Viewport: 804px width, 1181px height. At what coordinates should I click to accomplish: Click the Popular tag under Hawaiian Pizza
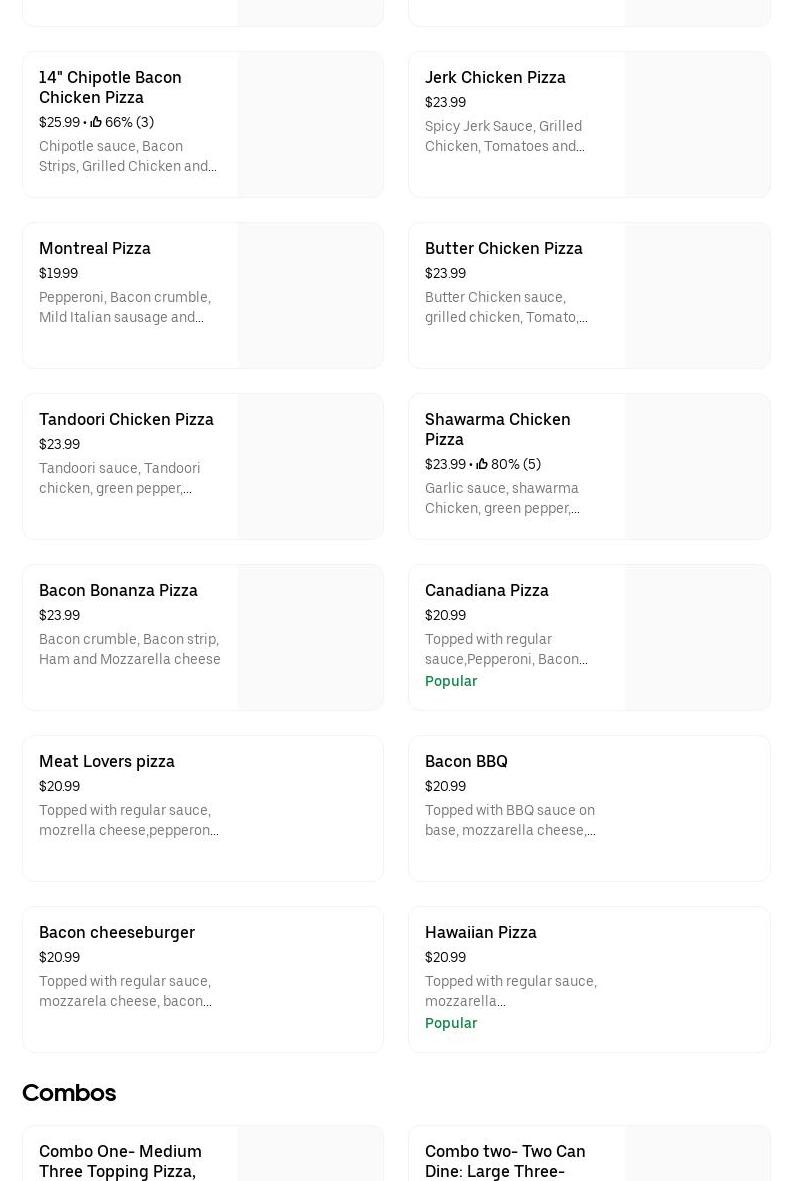click(451, 1023)
